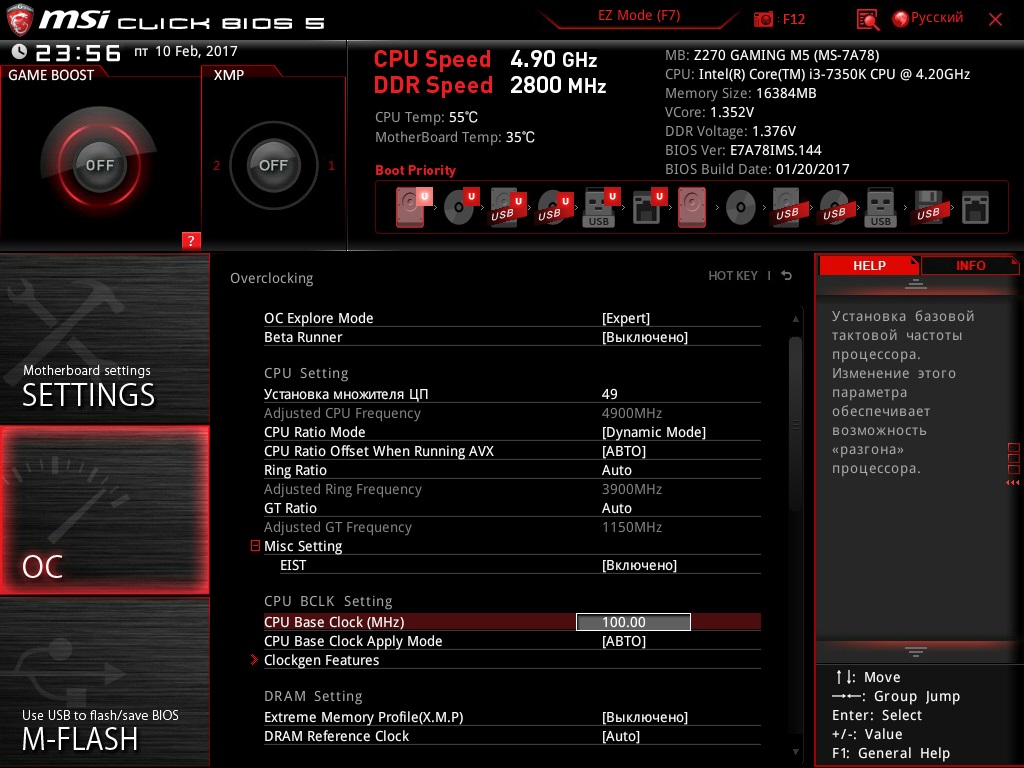Exit BIOS with the red X icon

point(995,20)
